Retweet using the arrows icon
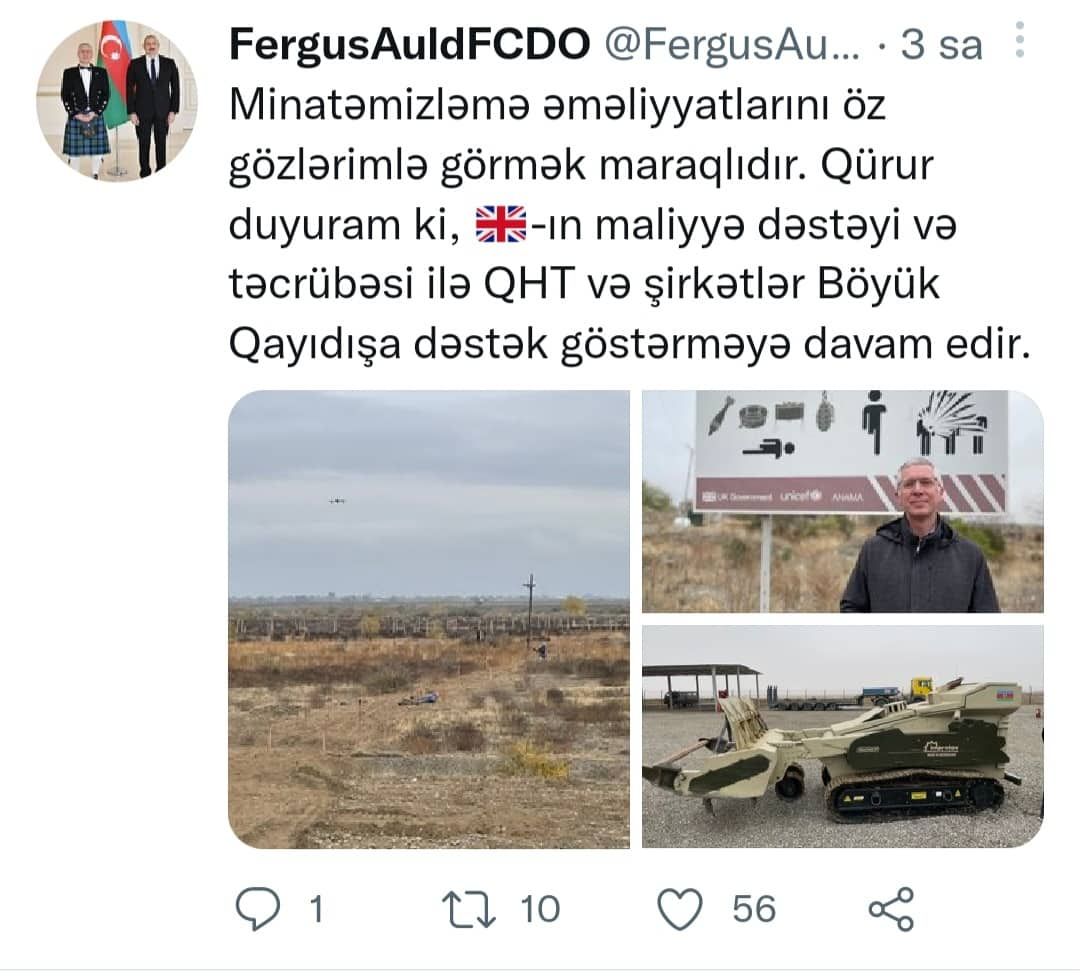1080x978 pixels. point(468,909)
